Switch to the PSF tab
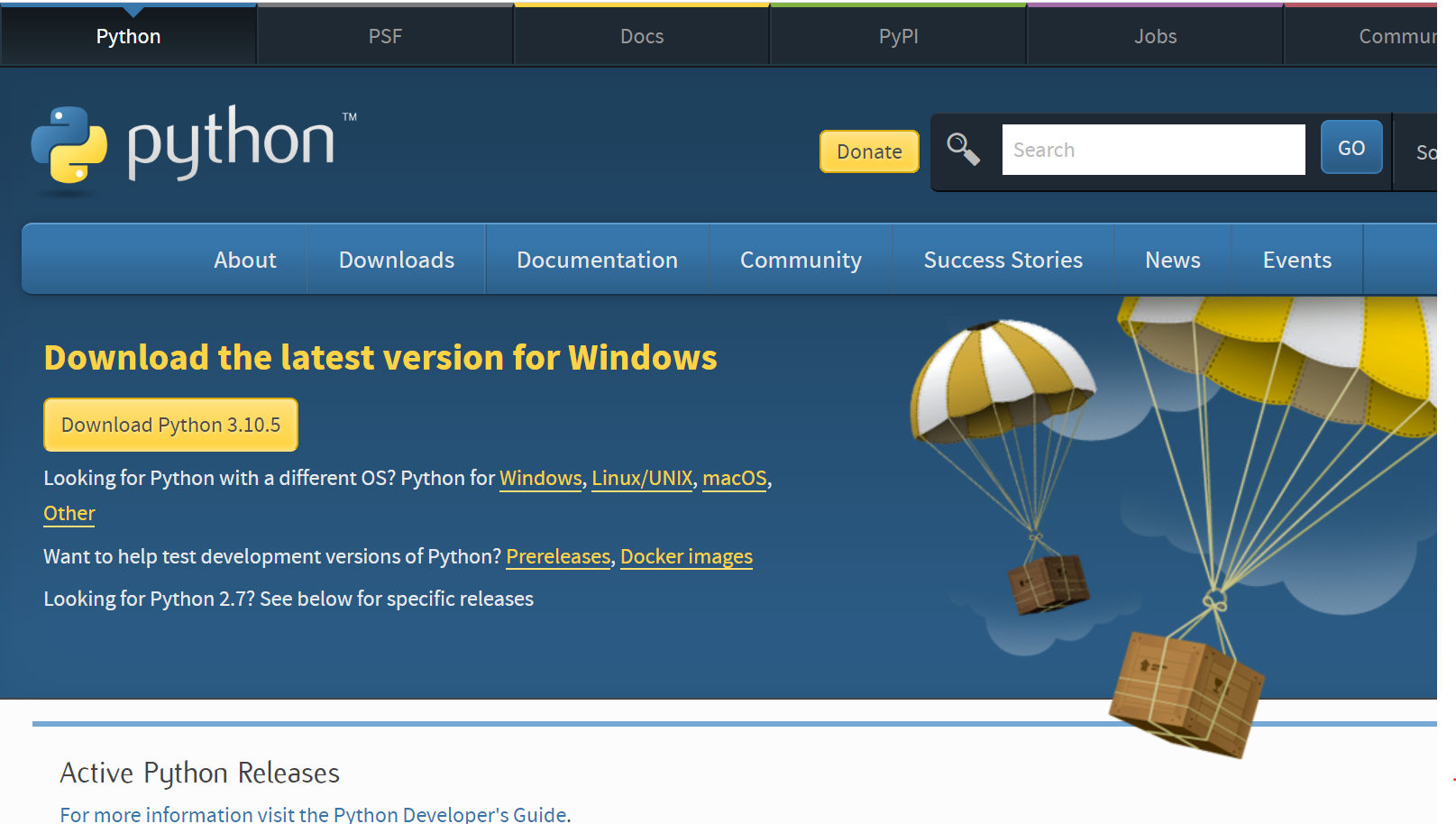The height and width of the screenshot is (824, 1456). click(385, 36)
